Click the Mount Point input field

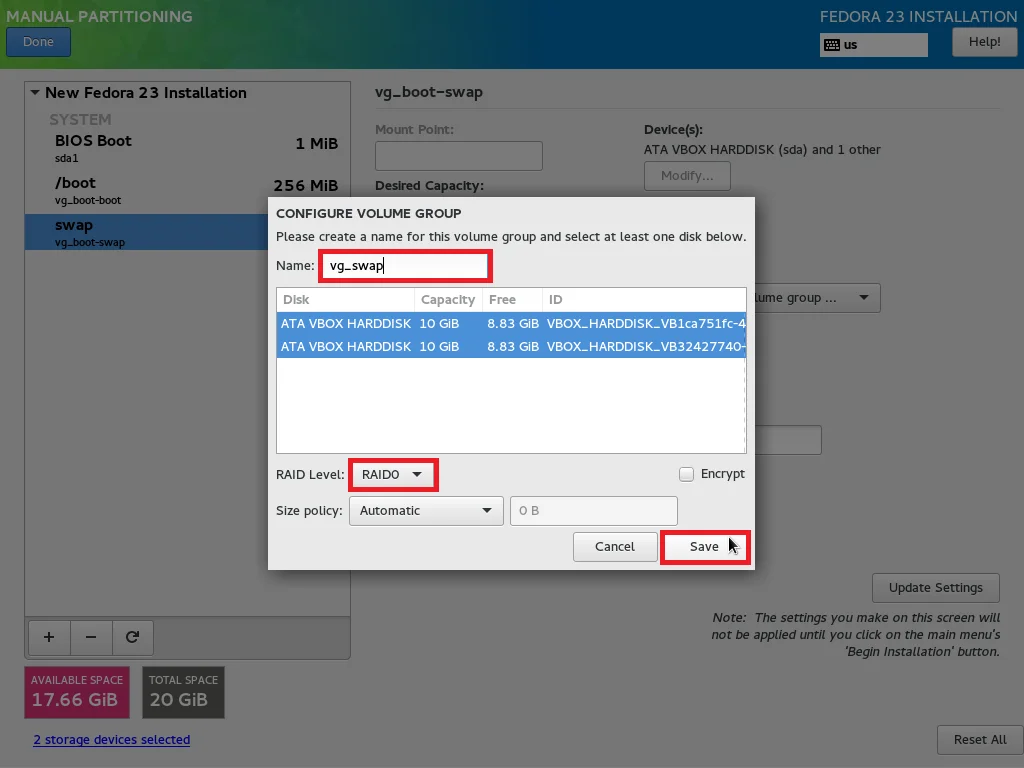pyautogui.click(x=458, y=156)
